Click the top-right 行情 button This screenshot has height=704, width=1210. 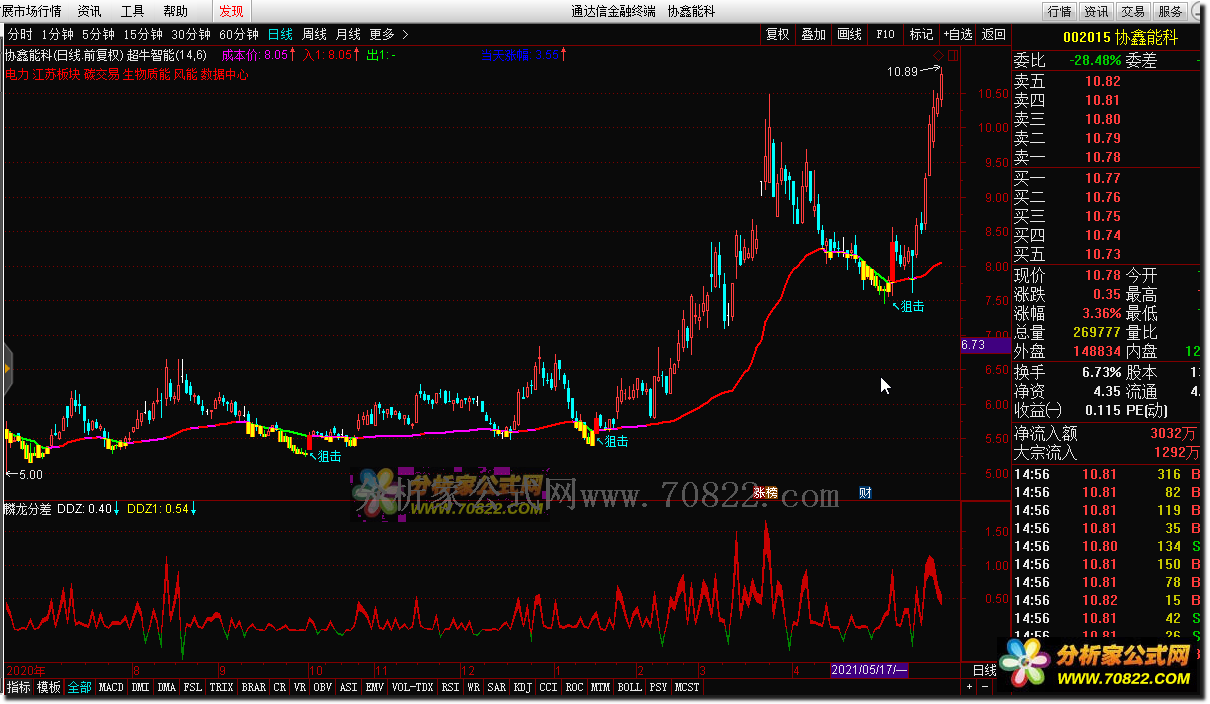(x=1059, y=11)
